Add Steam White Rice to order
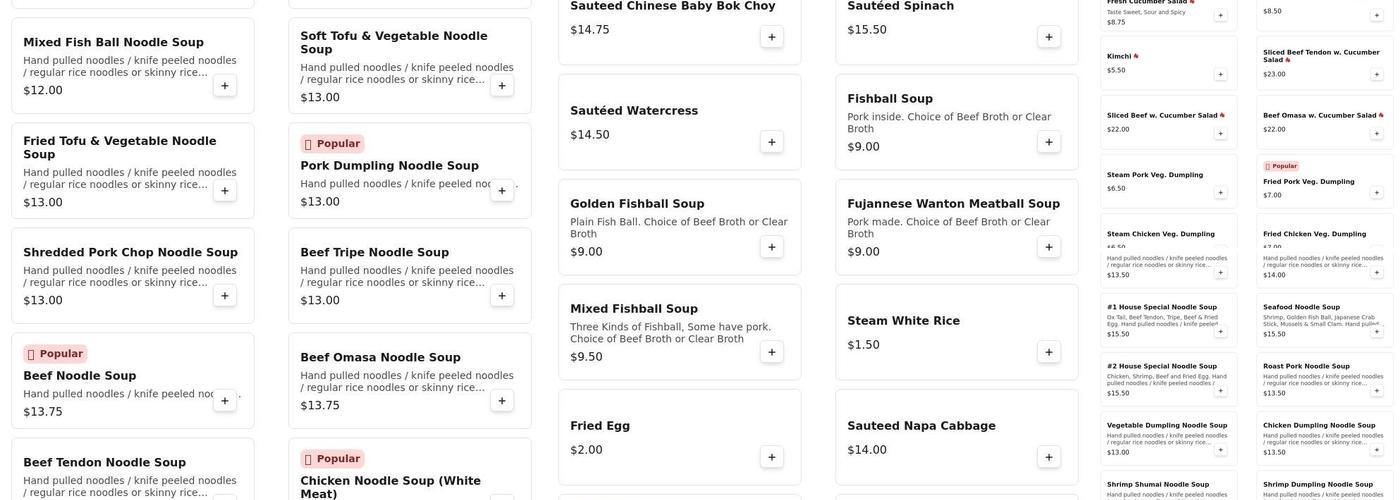This screenshot has width=1400, height=500. [1049, 352]
